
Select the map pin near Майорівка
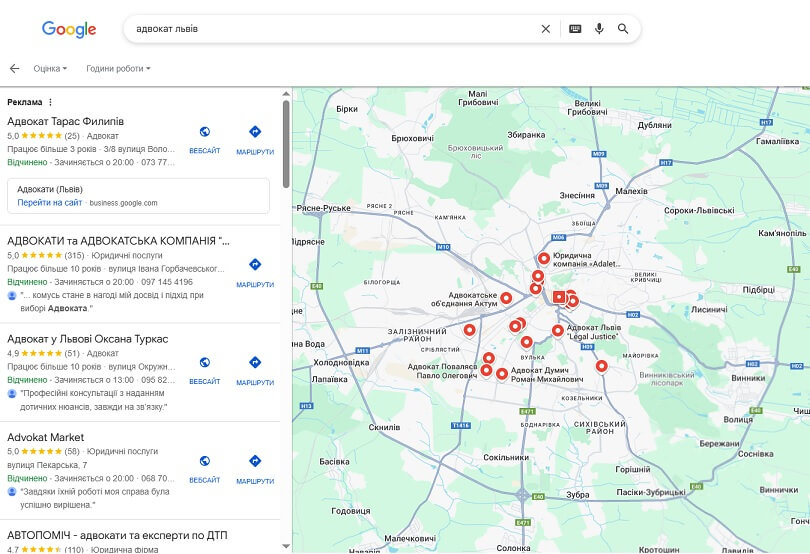[x=601, y=366]
